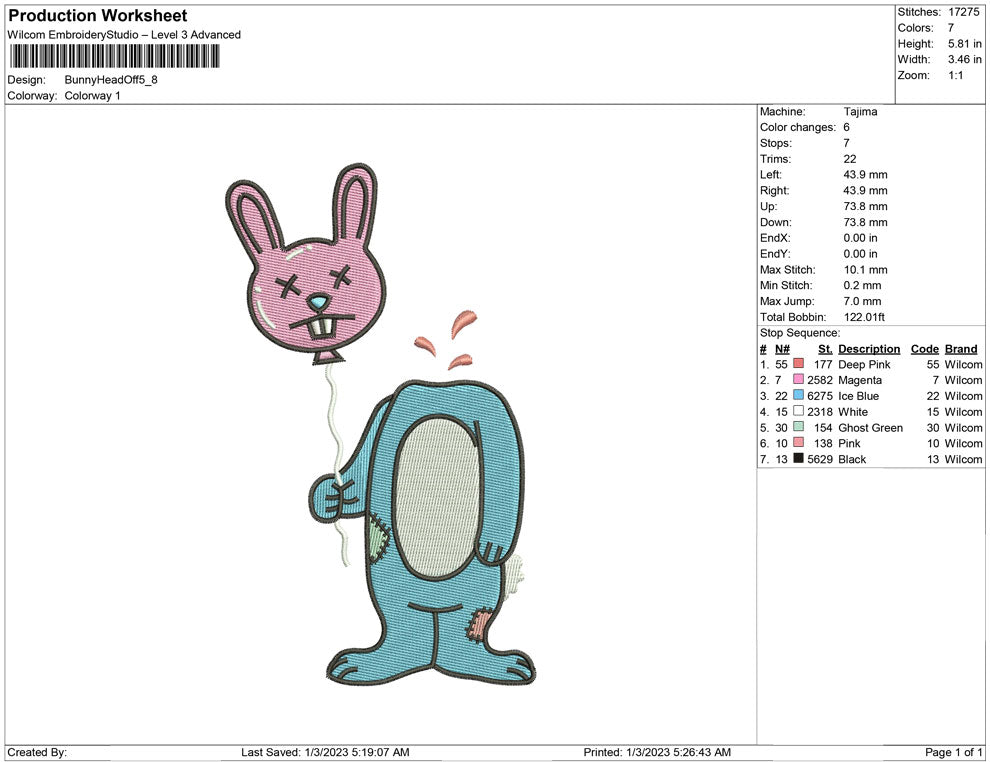Click the St. column header
990x762 pixels.
pos(825,348)
